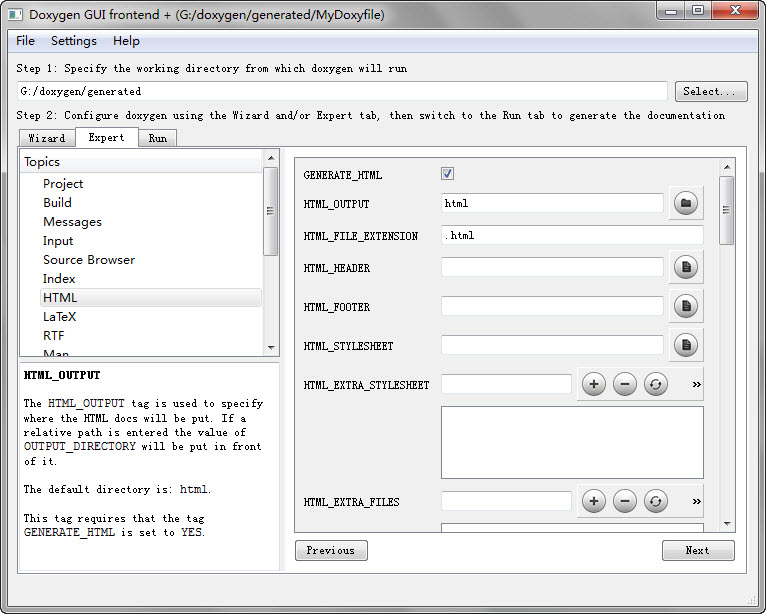Click topics list scrollbar thumb
The image size is (766, 614).
pyautogui.click(x=270, y=211)
